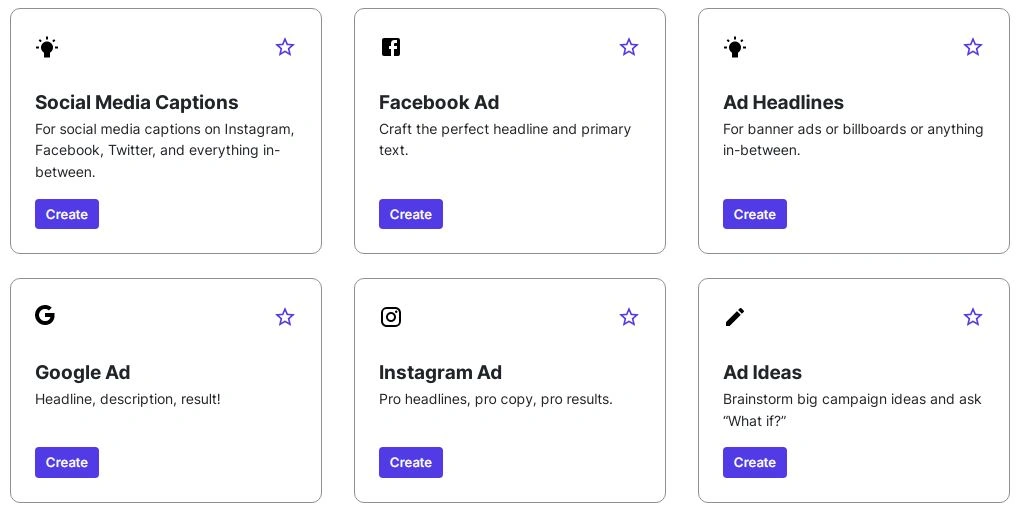Toggle favorite star on Ad Headlines
This screenshot has height=518, width=1021.
pos(973,47)
